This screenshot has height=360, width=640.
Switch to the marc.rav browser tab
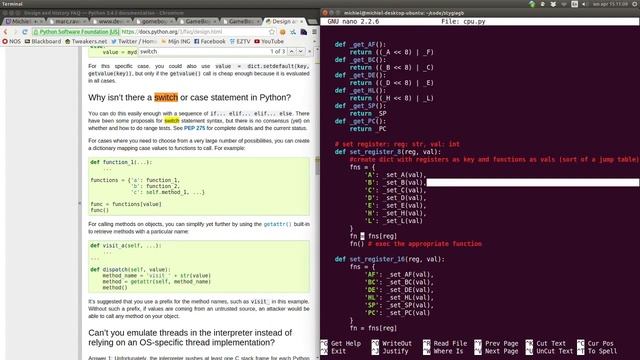pyautogui.click(x=68, y=21)
